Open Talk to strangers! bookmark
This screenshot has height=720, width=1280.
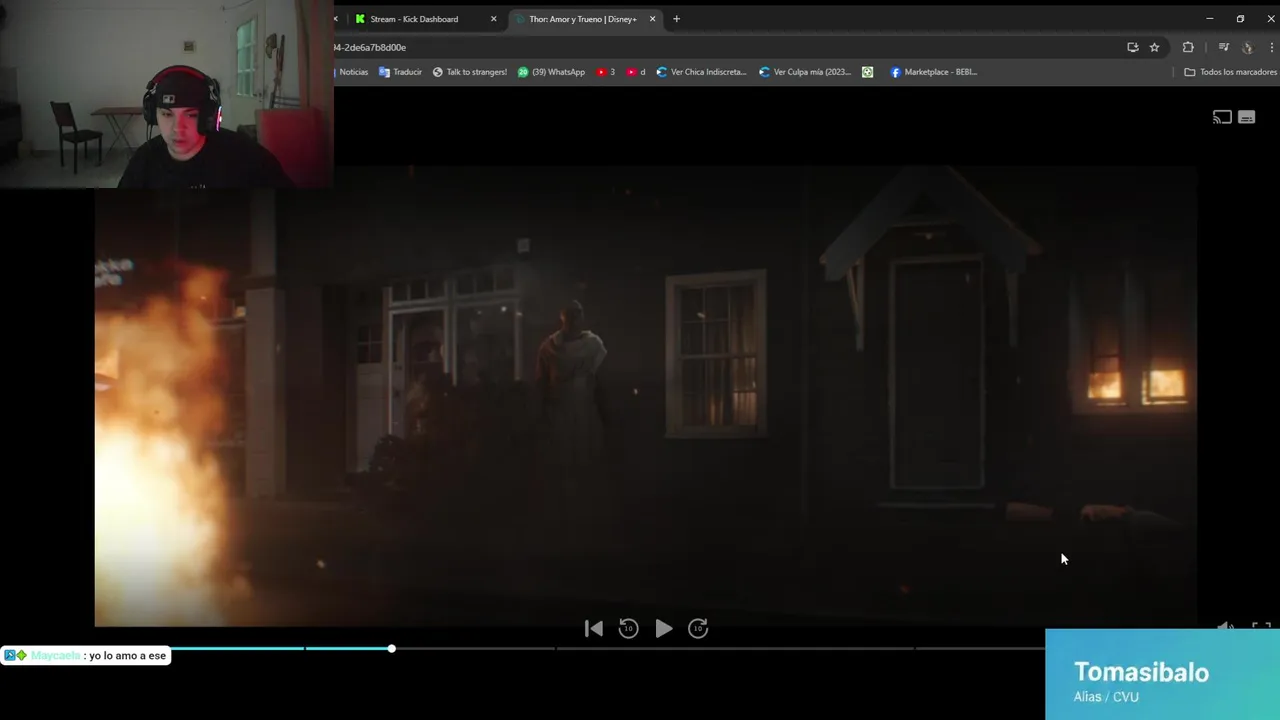pos(469,72)
